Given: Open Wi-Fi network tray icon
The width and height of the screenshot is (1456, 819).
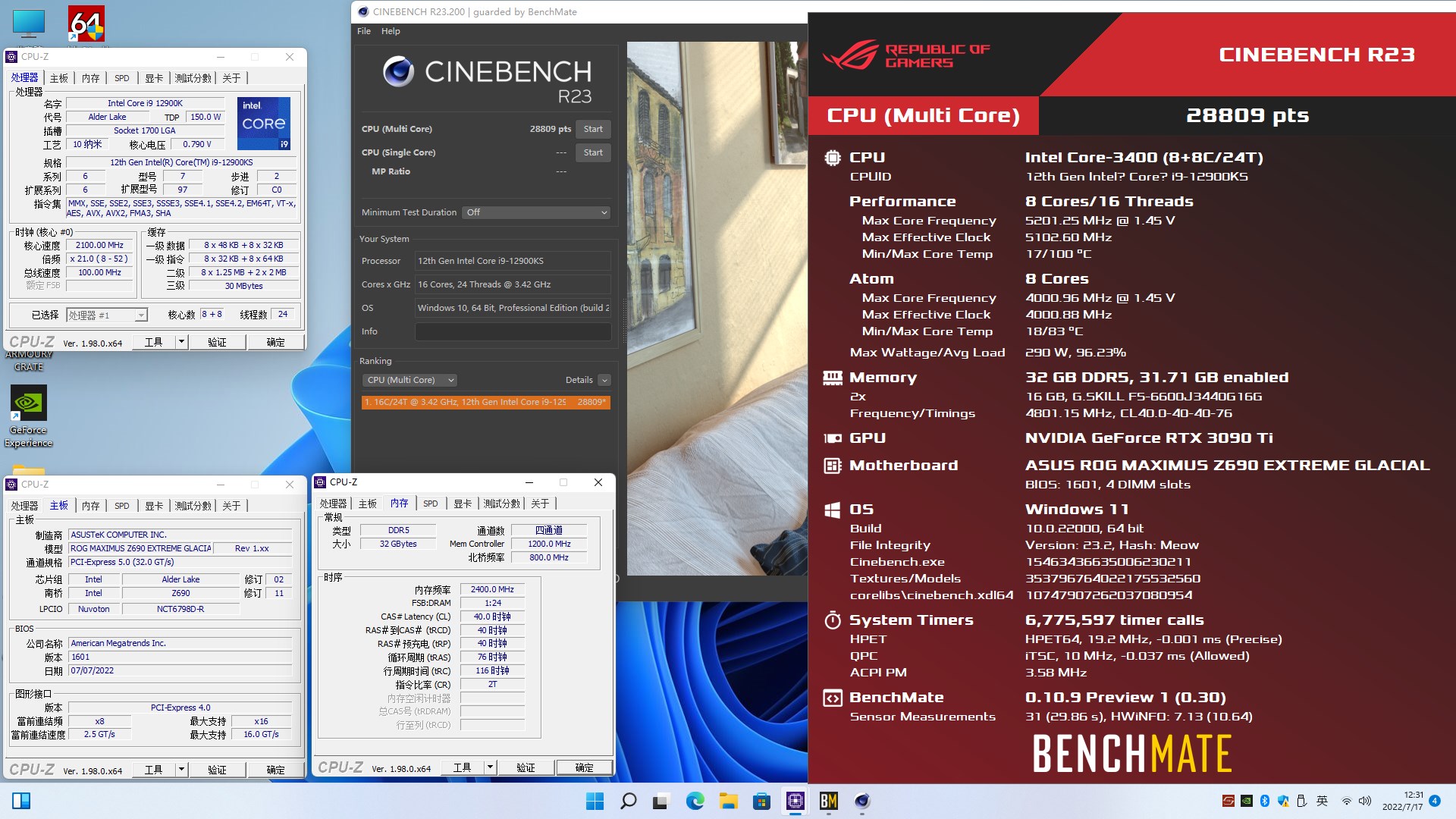Looking at the screenshot, I should [x=1347, y=801].
